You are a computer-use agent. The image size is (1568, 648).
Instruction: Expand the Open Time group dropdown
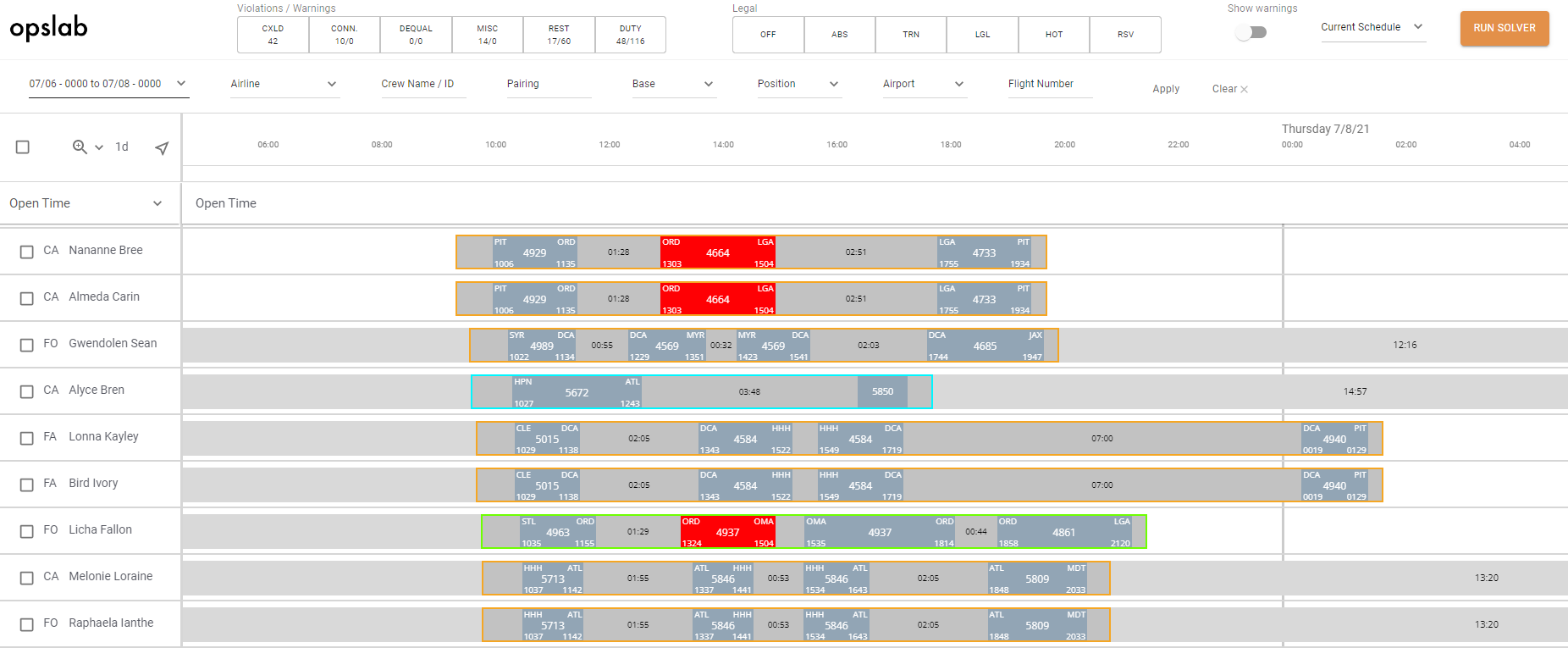(157, 203)
